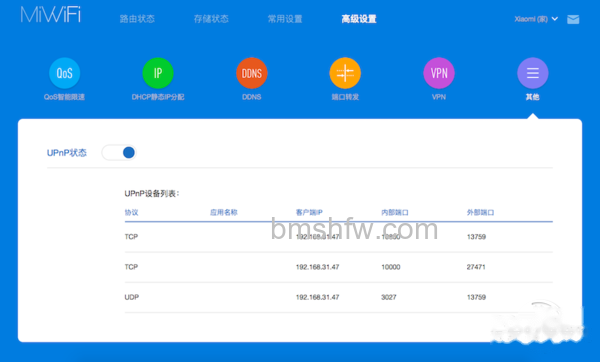The image size is (600, 362).
Task: Click client IP in port 10000 row
Action: tap(318, 267)
